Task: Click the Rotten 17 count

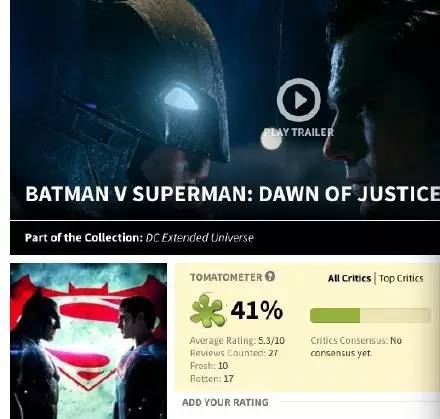Action: (212, 379)
